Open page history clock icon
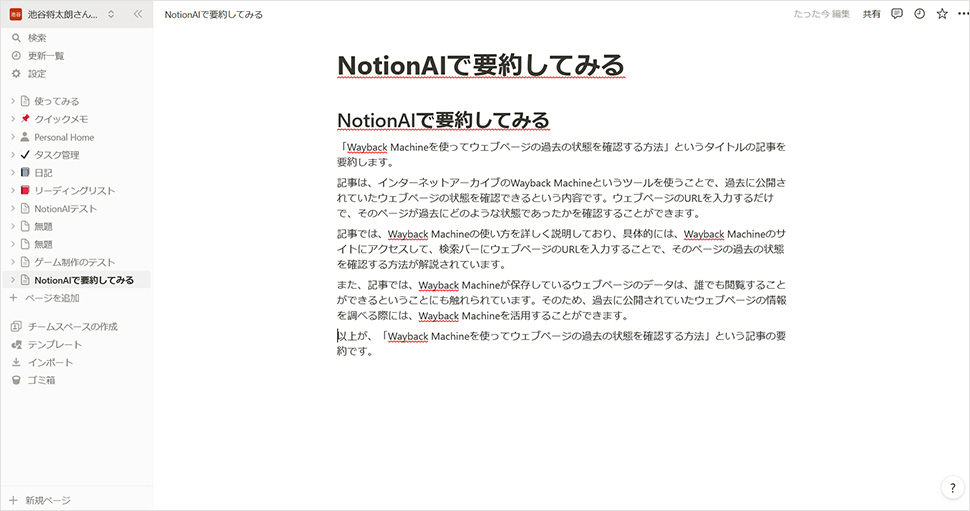The width and height of the screenshot is (970, 511). (x=920, y=14)
